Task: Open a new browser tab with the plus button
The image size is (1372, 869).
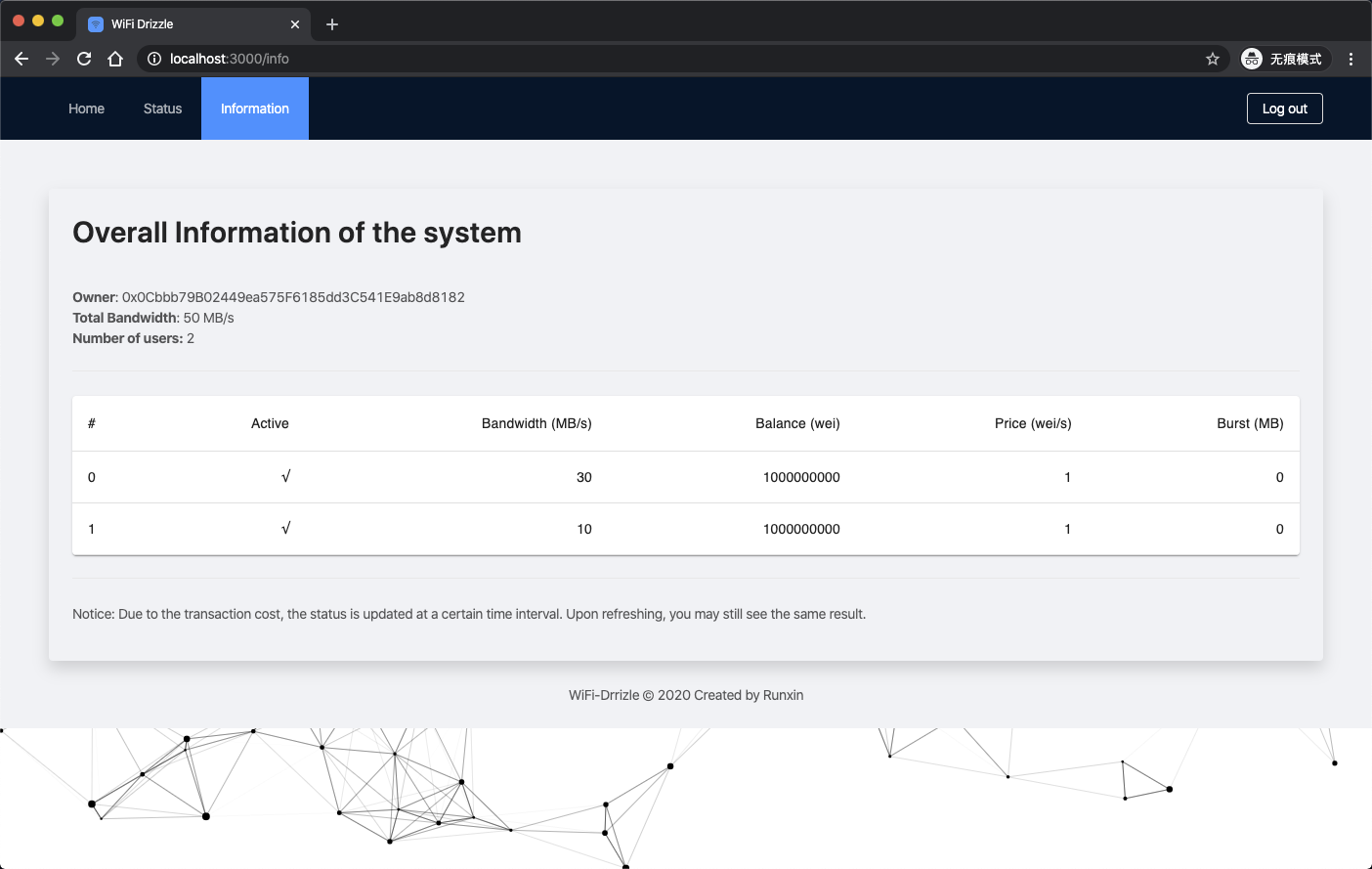Action: [x=331, y=24]
